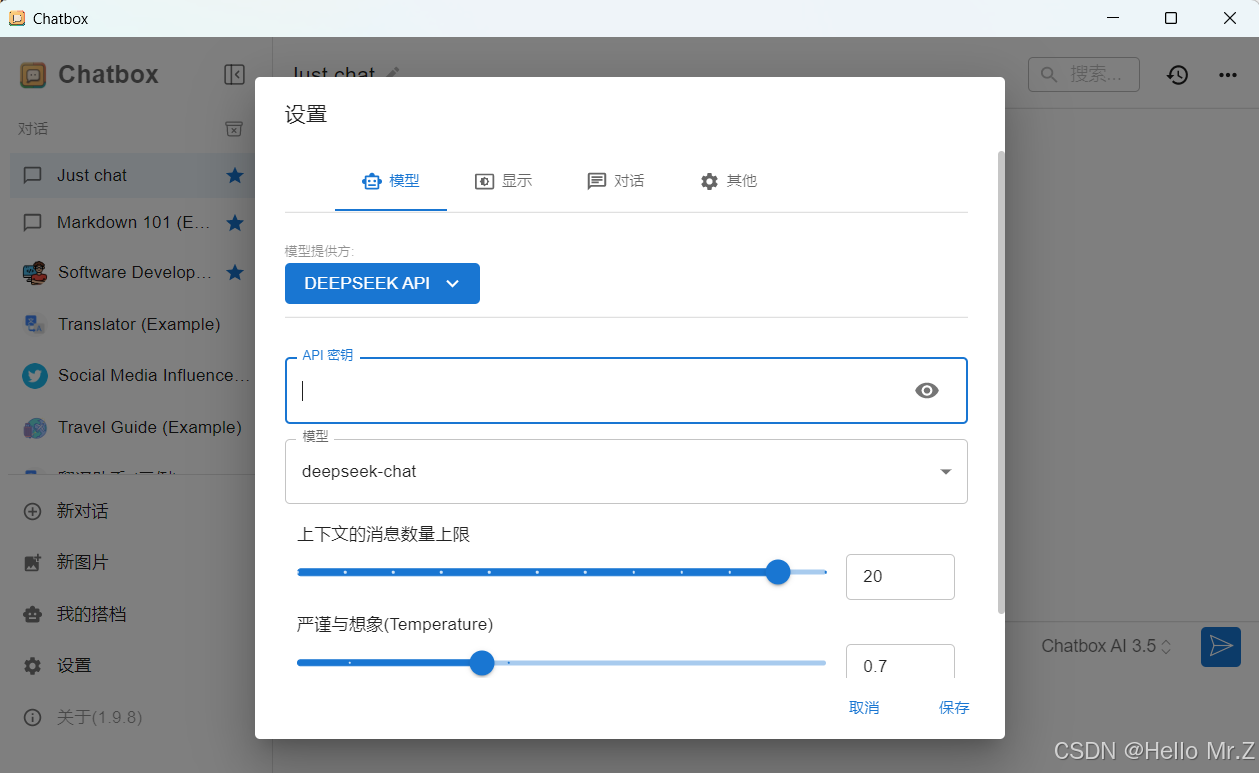Image resolution: width=1259 pixels, height=773 pixels.
Task: Click the API 密钥 input field
Action: point(626,391)
